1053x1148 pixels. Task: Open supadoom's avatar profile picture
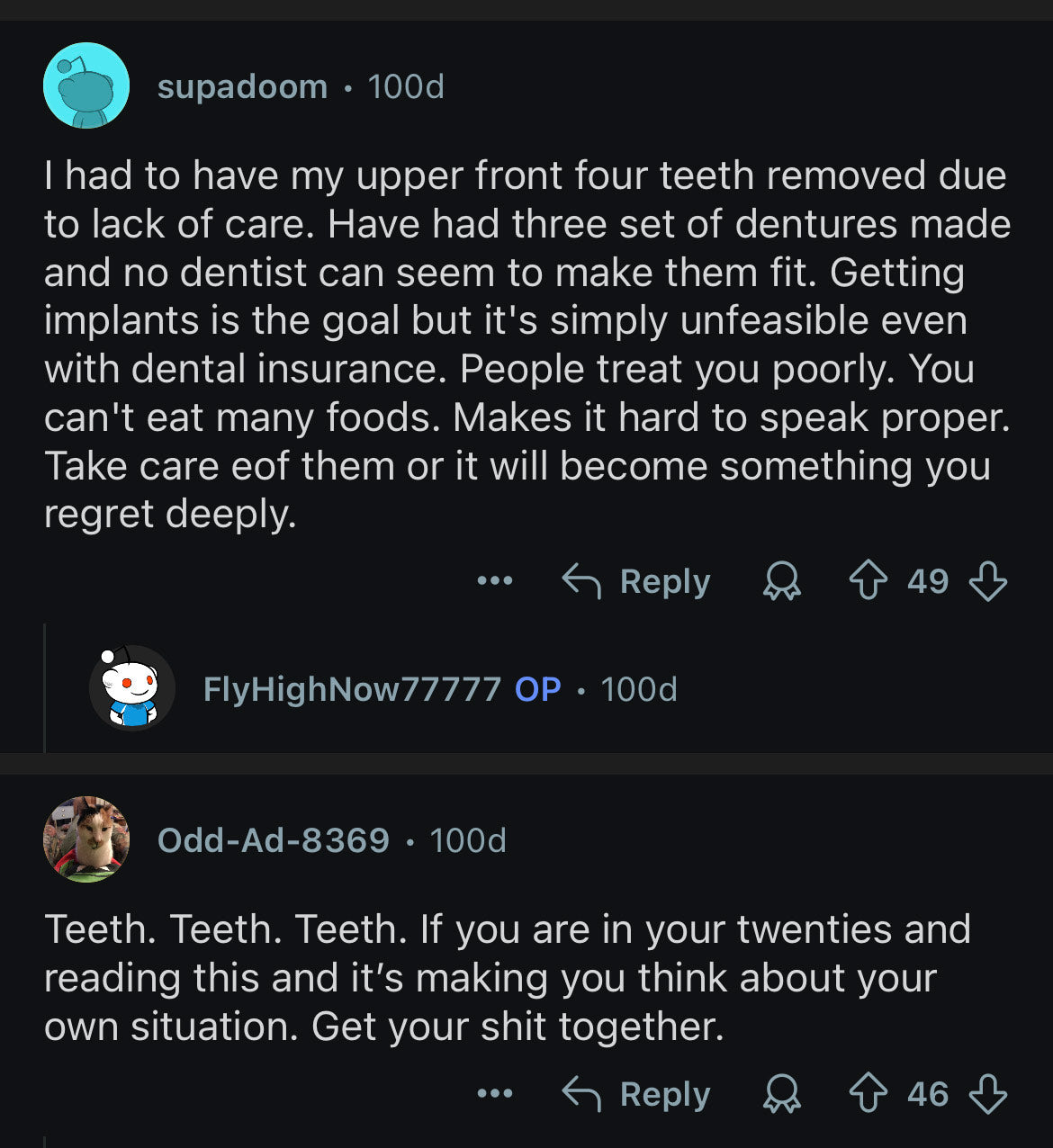pos(86,86)
